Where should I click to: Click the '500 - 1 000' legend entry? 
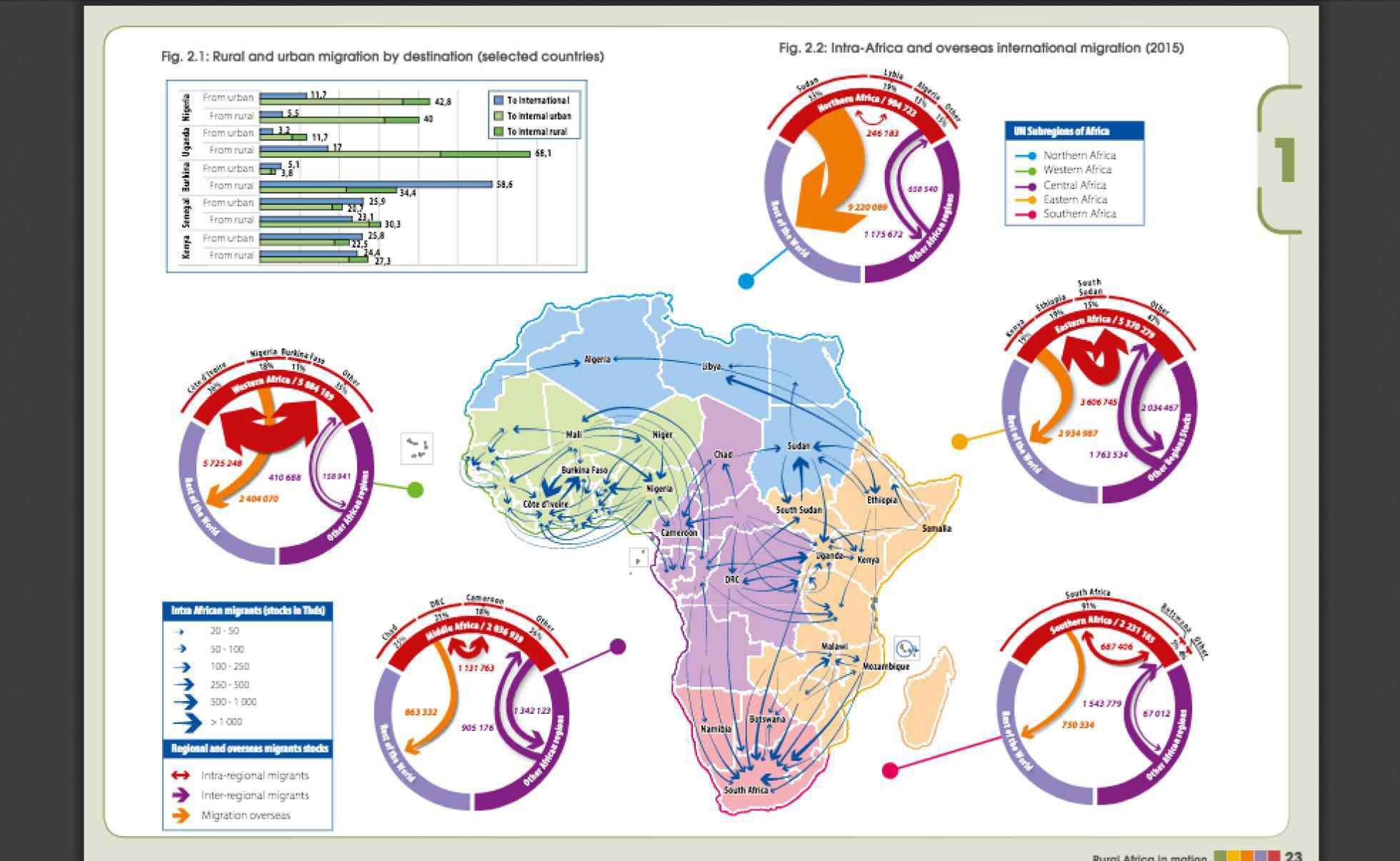click(233, 703)
